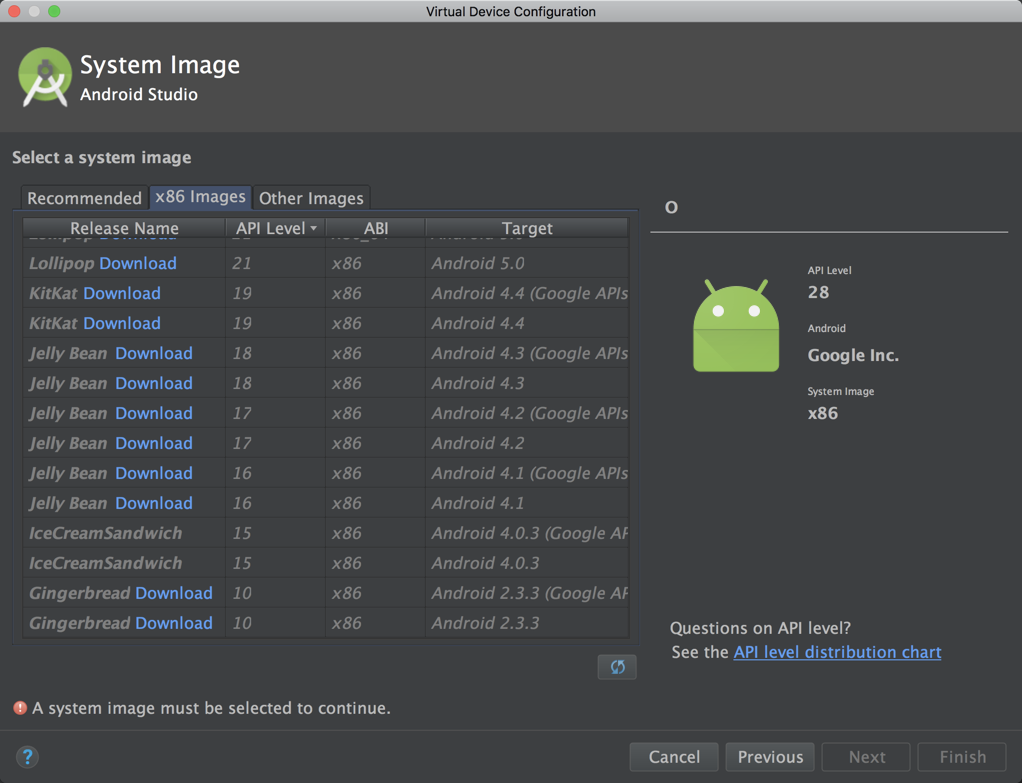The image size is (1022, 783).
Task: Click the refresh system images icon button
Action: click(617, 666)
